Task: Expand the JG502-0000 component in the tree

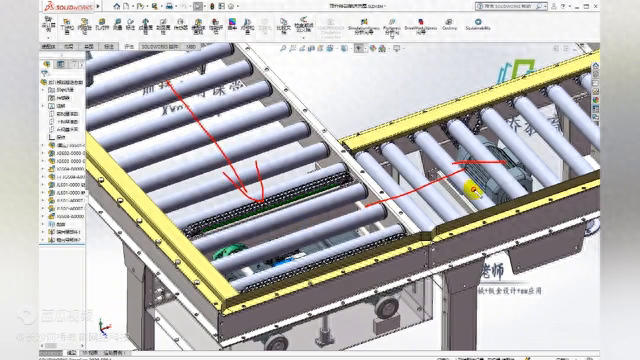Action: 43,153
